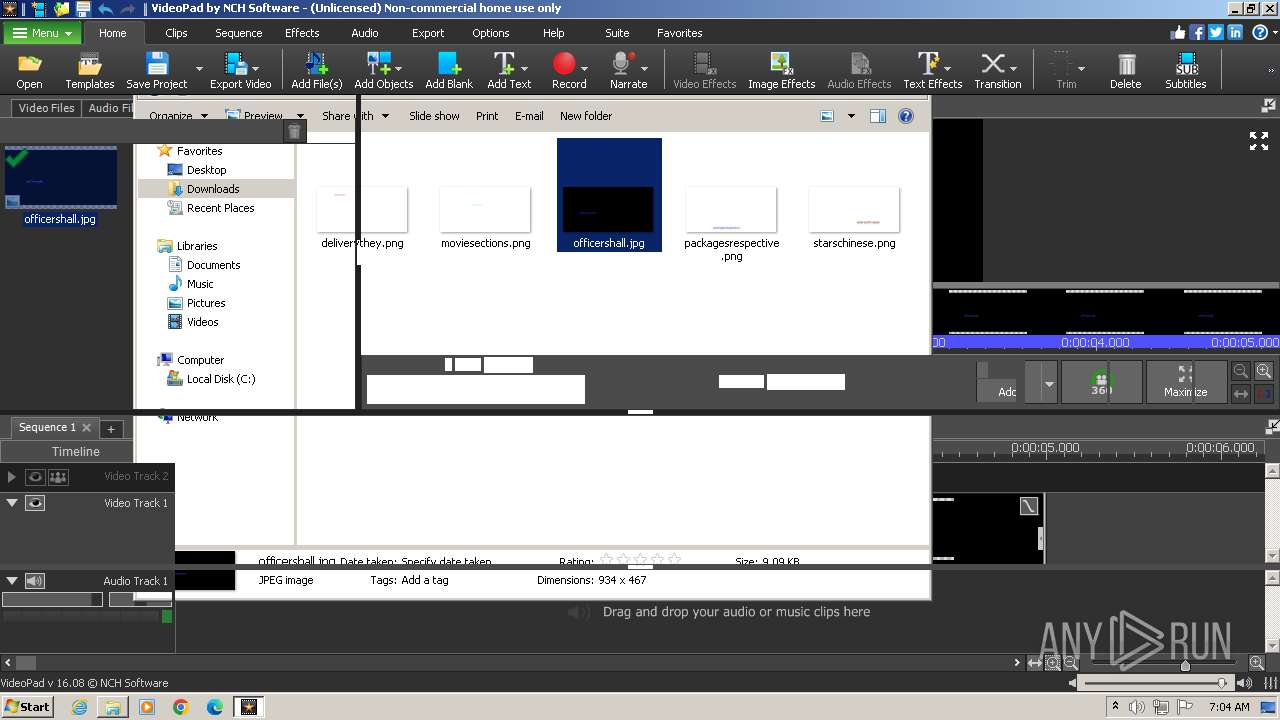Click the Video Effects icon
1280x720 pixels.
[x=704, y=70]
